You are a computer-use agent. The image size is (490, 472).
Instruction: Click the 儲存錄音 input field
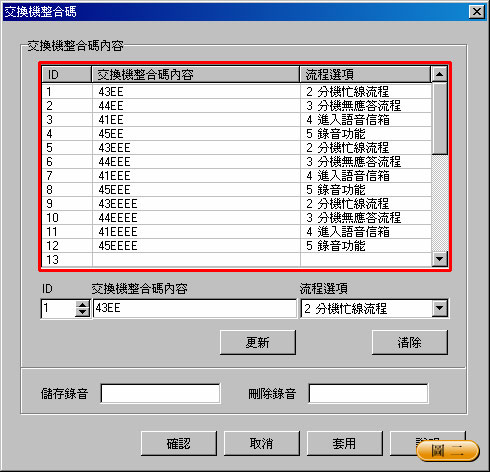point(160,394)
